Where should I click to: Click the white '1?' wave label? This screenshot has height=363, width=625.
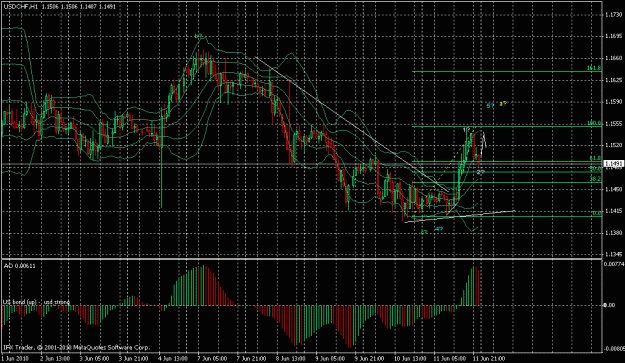coord(466,130)
